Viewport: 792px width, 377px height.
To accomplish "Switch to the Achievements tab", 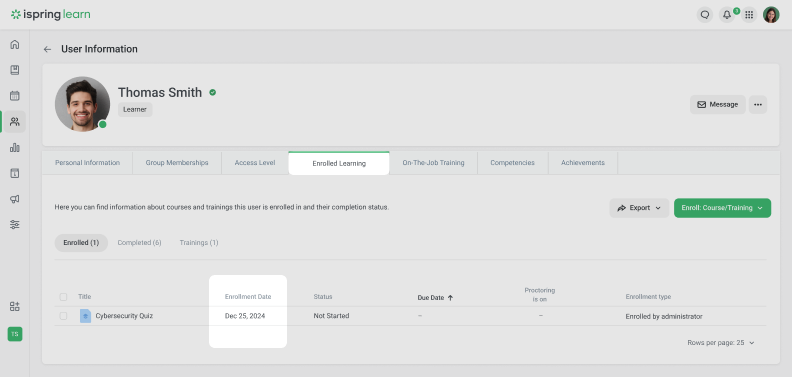I will coord(583,163).
